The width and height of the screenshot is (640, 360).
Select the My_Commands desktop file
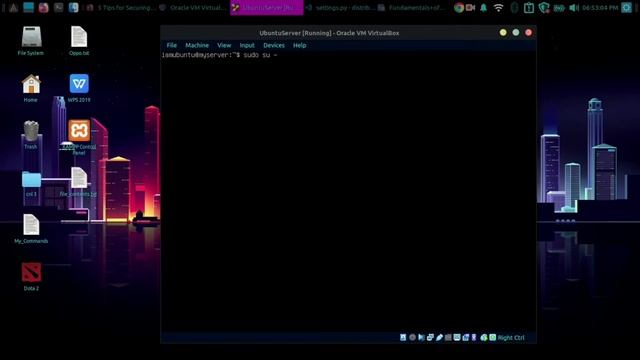coord(31,229)
